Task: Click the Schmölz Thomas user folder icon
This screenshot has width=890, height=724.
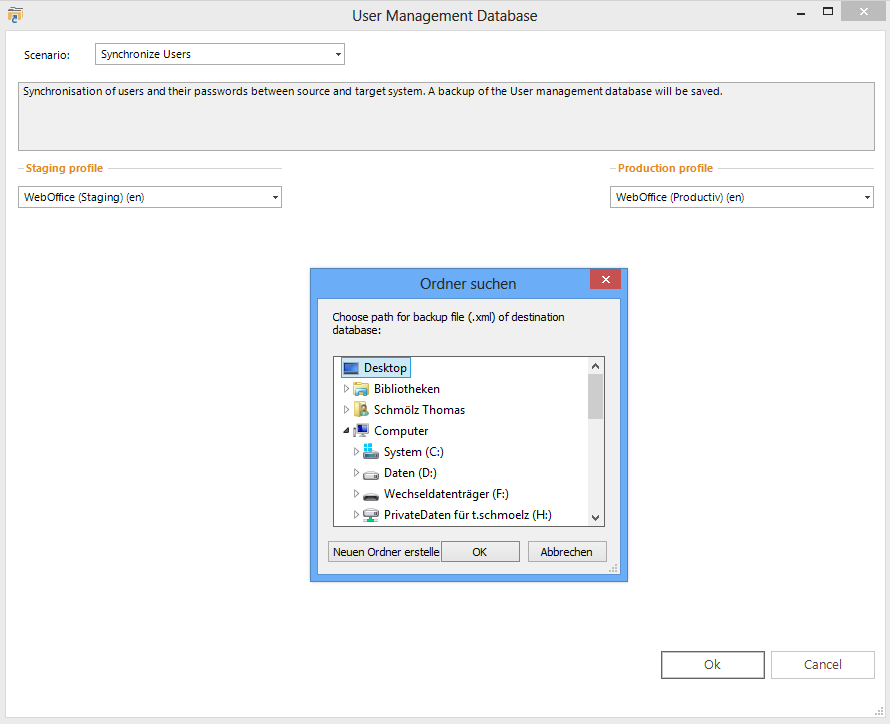Action: (x=362, y=409)
